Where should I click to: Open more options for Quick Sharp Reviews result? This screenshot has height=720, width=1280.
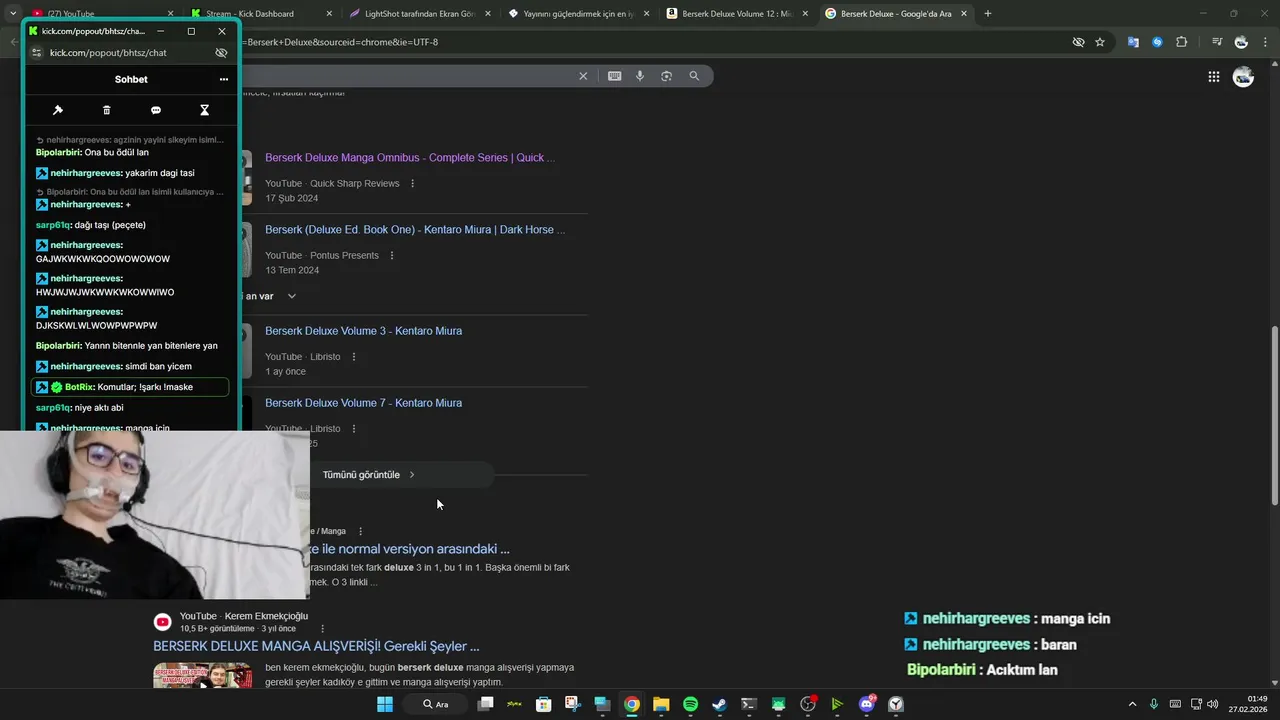pyautogui.click(x=412, y=183)
